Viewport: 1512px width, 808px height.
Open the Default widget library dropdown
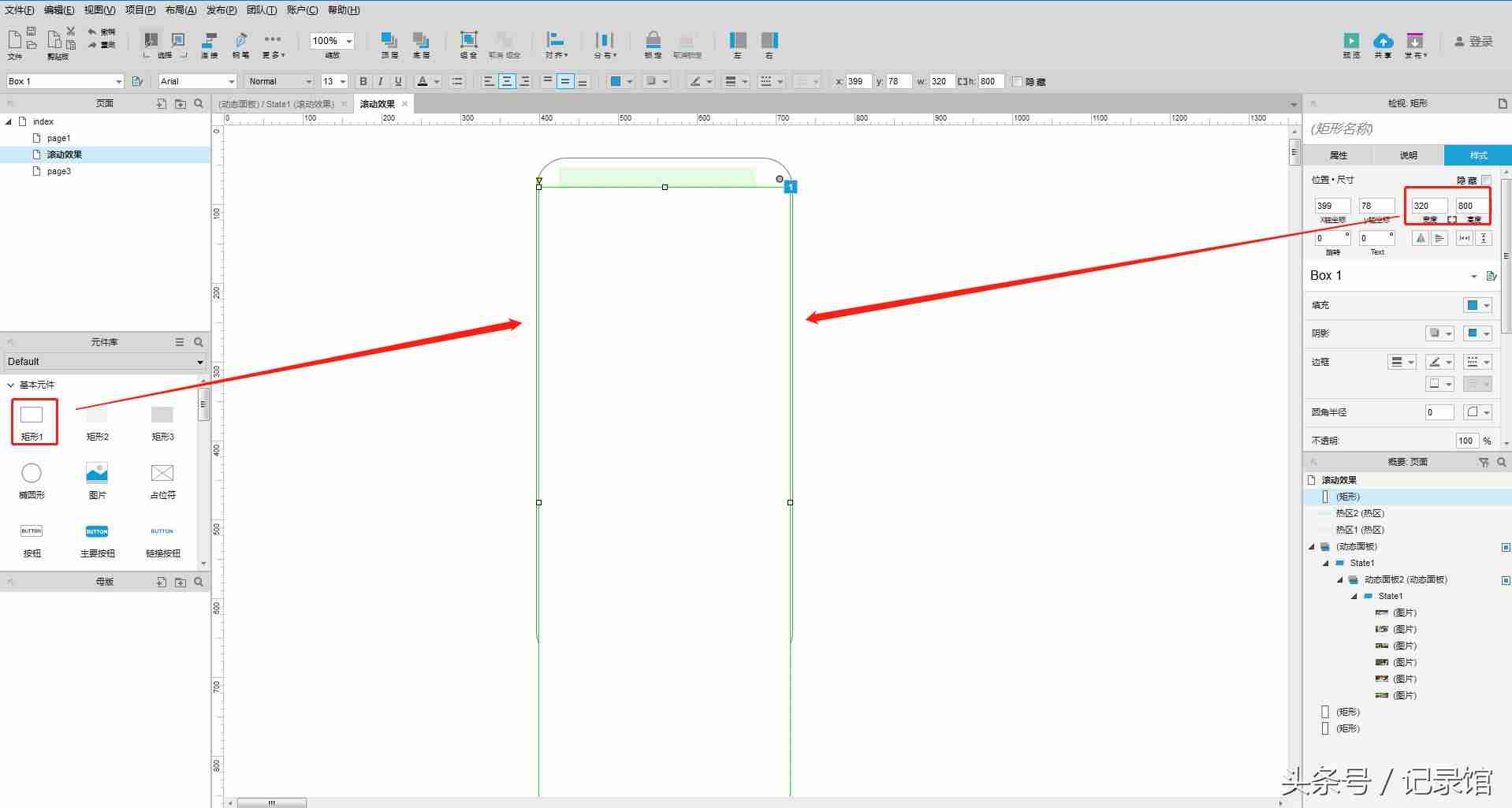pyautogui.click(x=105, y=361)
